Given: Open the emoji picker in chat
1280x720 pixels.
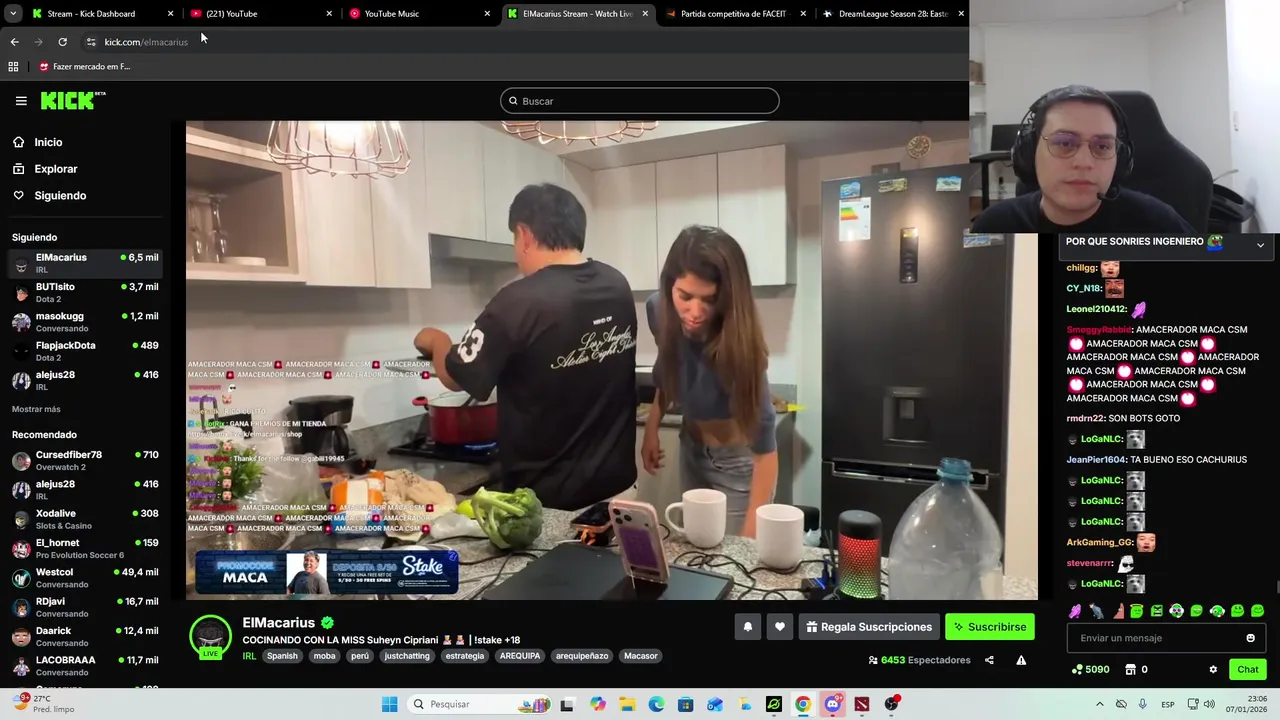Looking at the screenshot, I should pyautogui.click(x=1250, y=638).
